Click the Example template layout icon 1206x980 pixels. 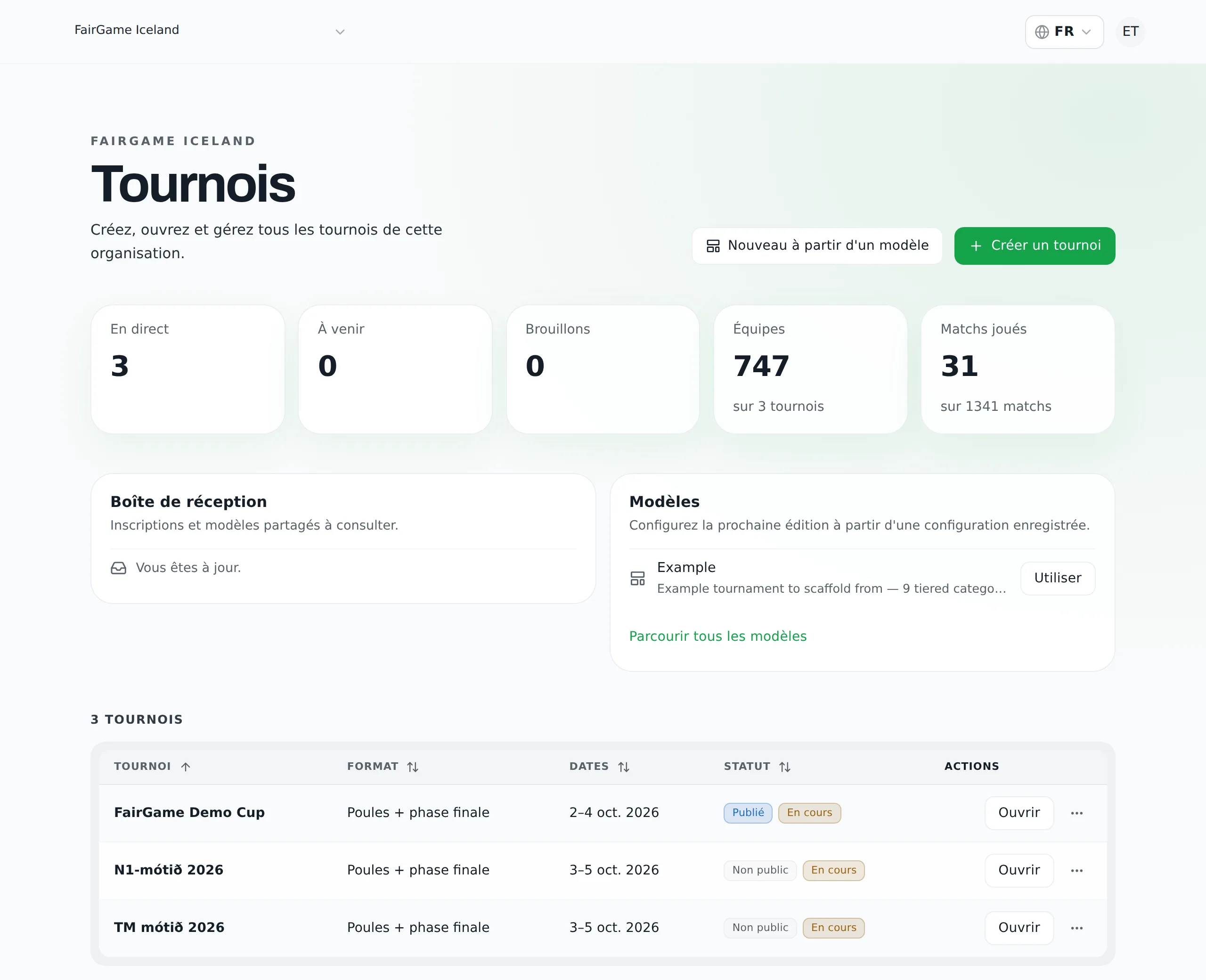click(x=637, y=578)
